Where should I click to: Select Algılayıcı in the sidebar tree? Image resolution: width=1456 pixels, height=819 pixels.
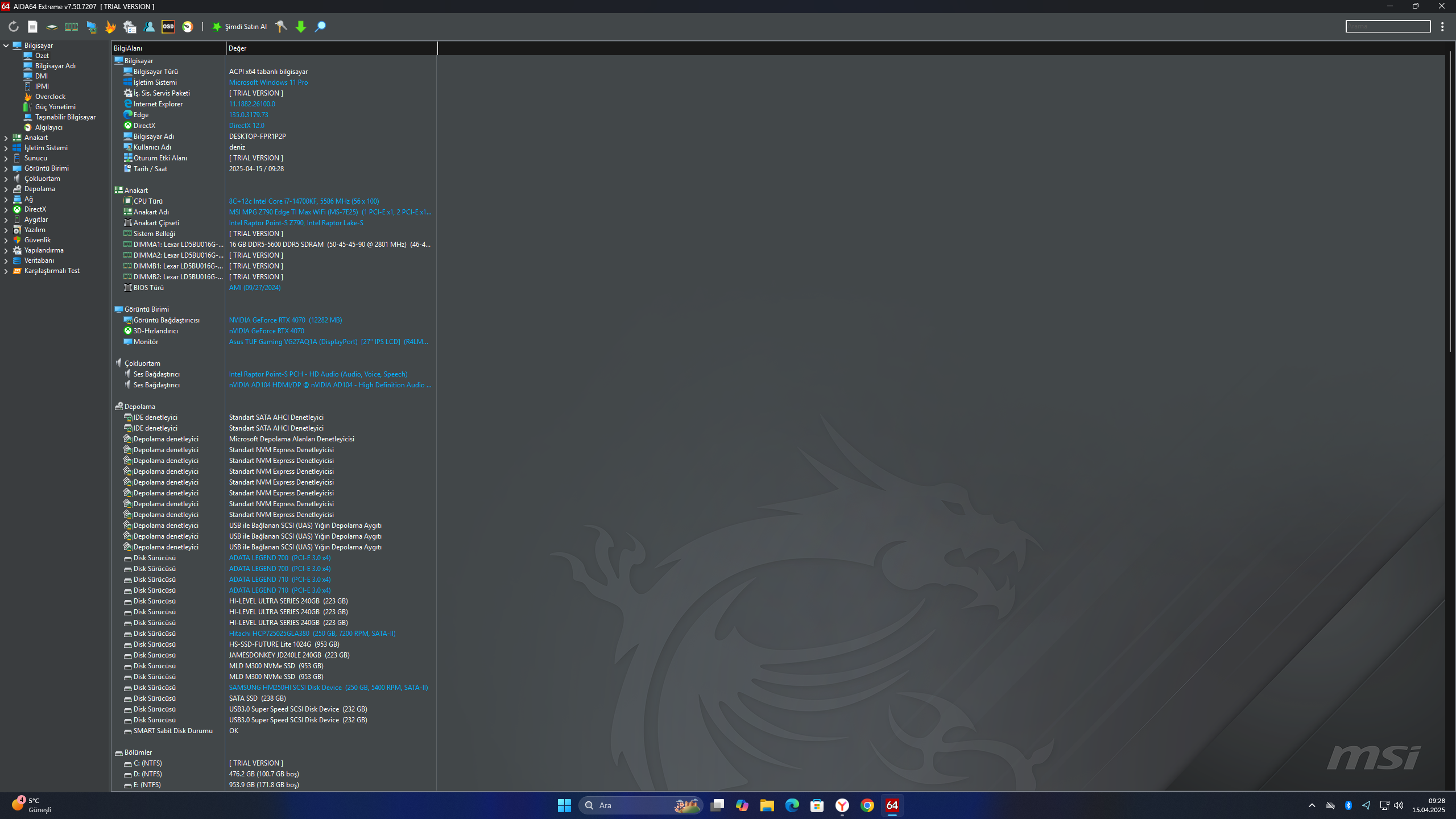(x=48, y=127)
